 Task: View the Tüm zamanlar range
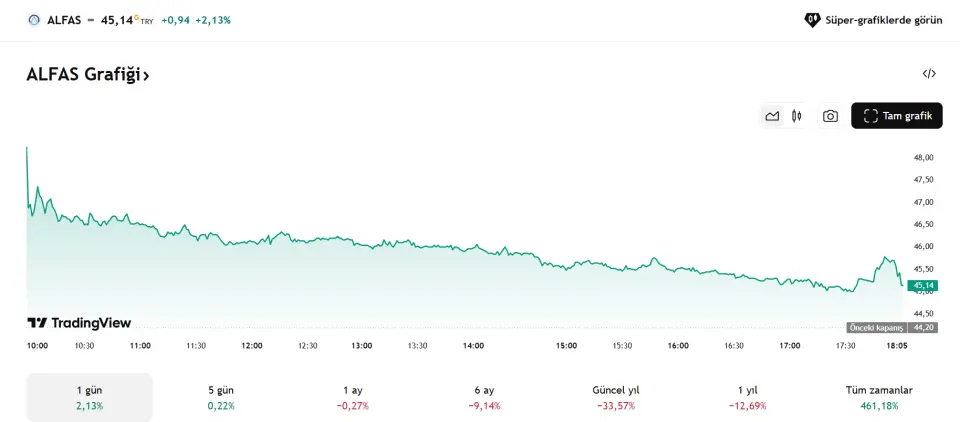click(x=879, y=397)
